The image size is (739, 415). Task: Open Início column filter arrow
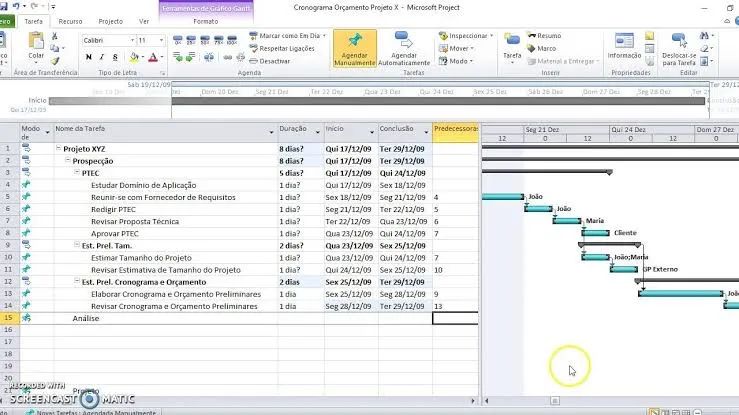pyautogui.click(x=371, y=132)
